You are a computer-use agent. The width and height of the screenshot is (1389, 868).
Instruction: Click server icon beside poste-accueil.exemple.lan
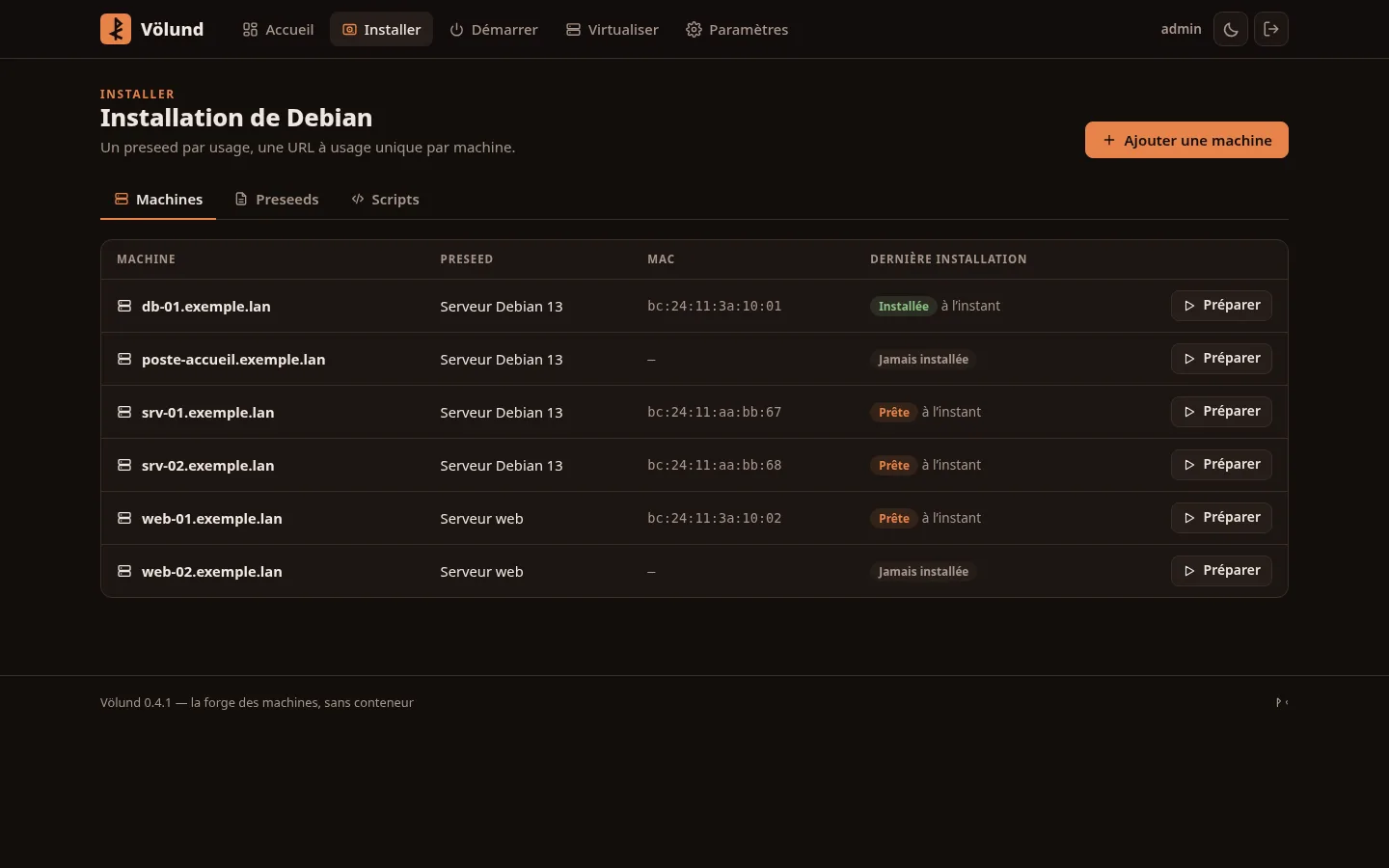pos(124,359)
